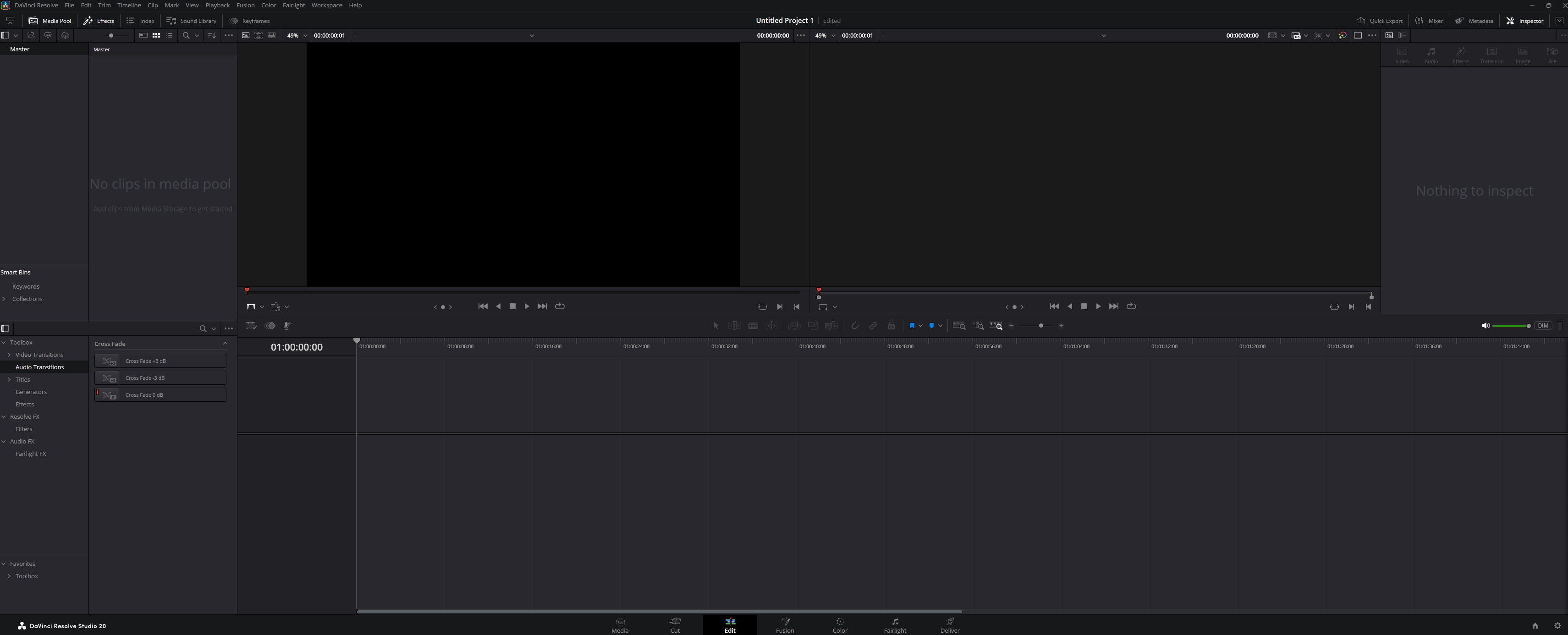Open the Sound Library panel
The width and height of the screenshot is (1568, 635).
point(192,20)
